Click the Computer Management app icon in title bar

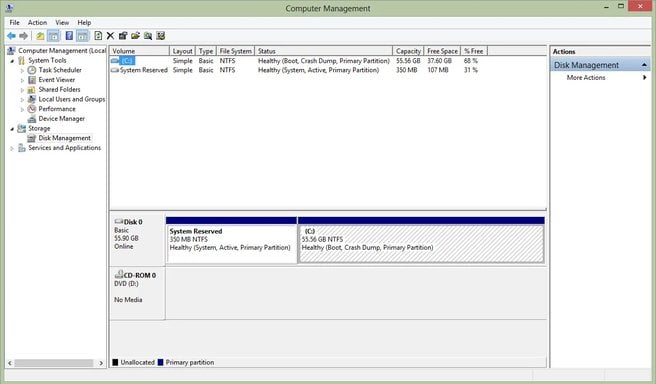(x=9, y=8)
